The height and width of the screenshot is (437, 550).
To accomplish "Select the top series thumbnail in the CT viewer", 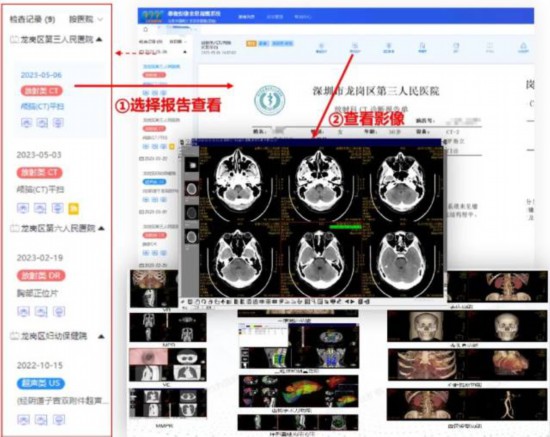I will pos(191,165).
